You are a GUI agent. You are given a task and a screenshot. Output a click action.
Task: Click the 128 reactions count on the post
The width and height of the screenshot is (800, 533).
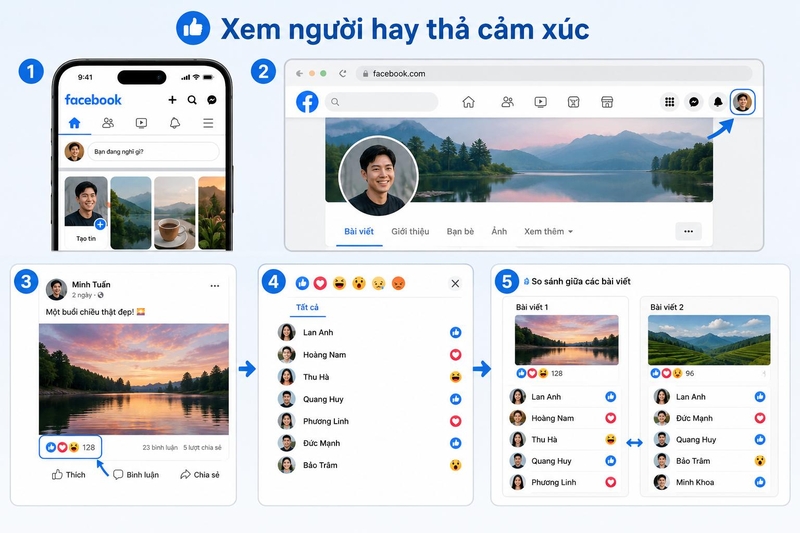click(70, 447)
